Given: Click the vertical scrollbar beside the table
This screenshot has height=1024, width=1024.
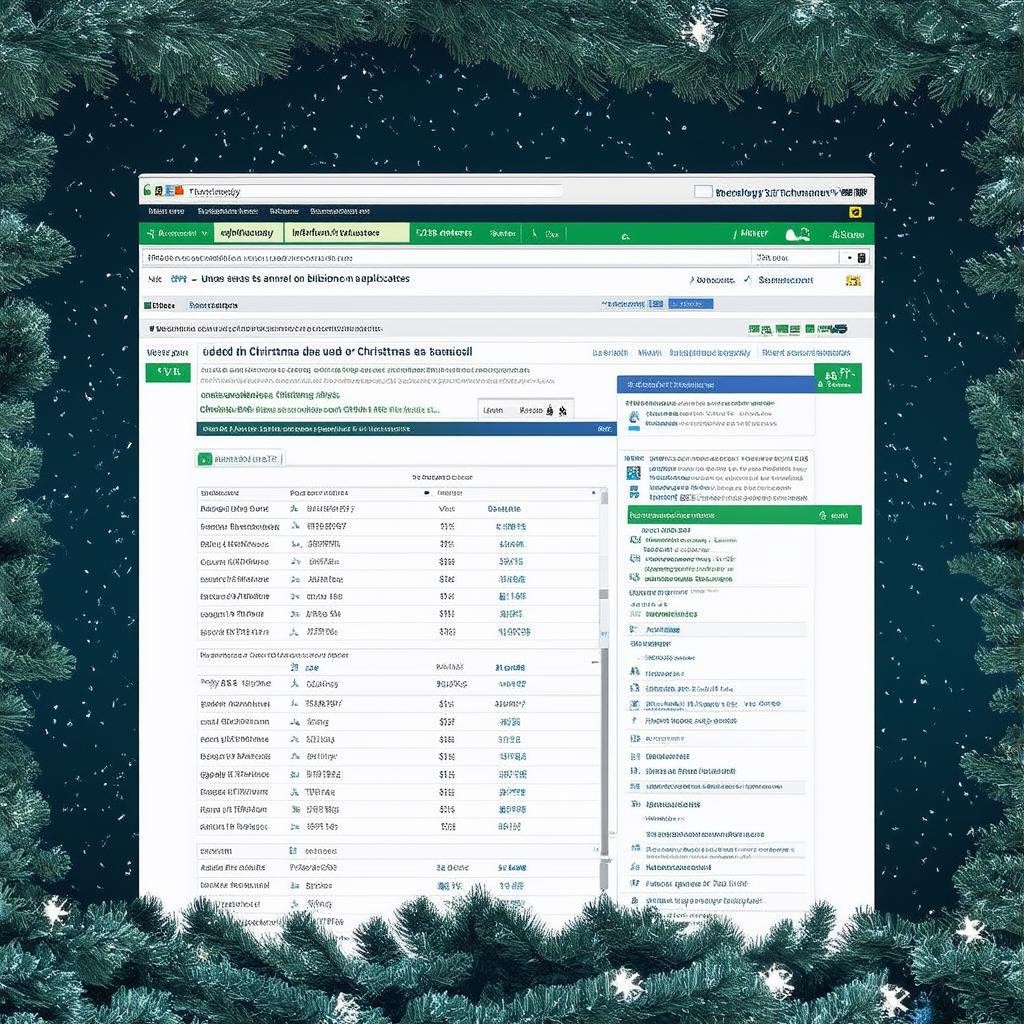Looking at the screenshot, I should (603, 600).
